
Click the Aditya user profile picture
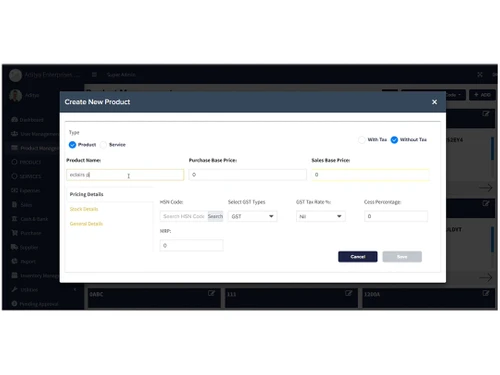(x=15, y=95)
